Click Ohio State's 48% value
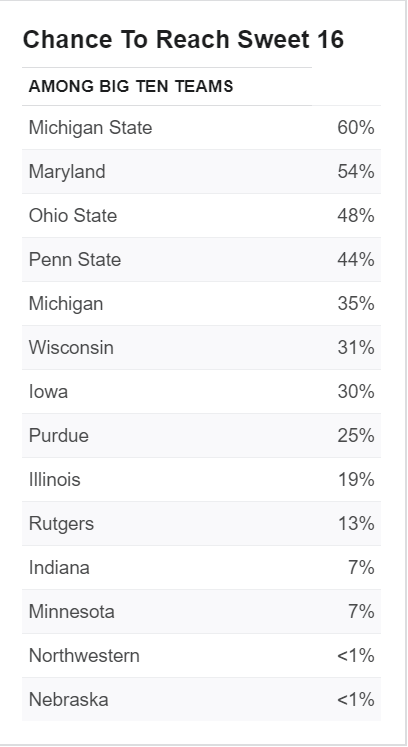The height and width of the screenshot is (747, 408). pos(356,215)
